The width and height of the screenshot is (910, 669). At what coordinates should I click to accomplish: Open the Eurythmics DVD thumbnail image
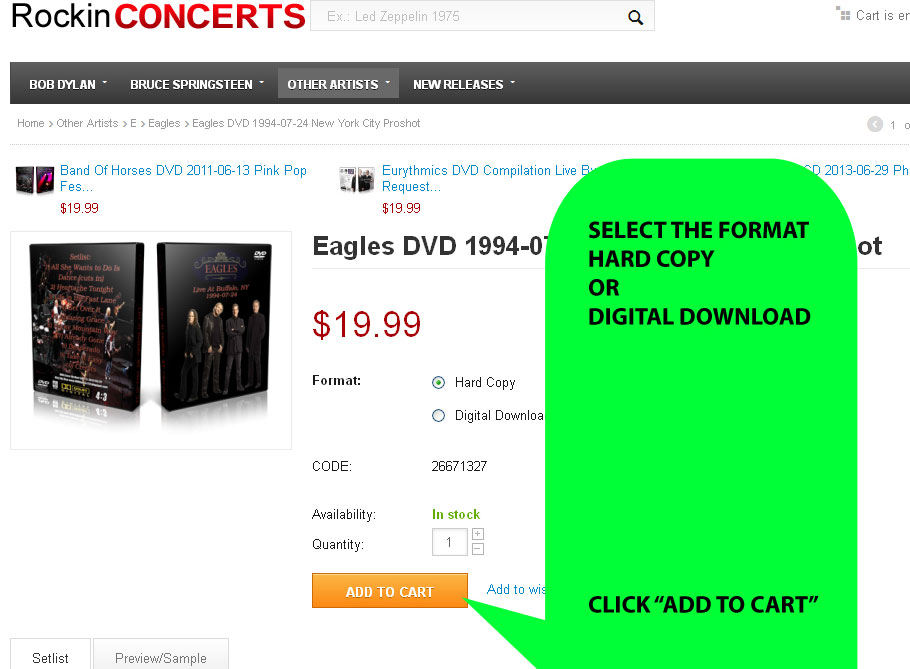(357, 180)
